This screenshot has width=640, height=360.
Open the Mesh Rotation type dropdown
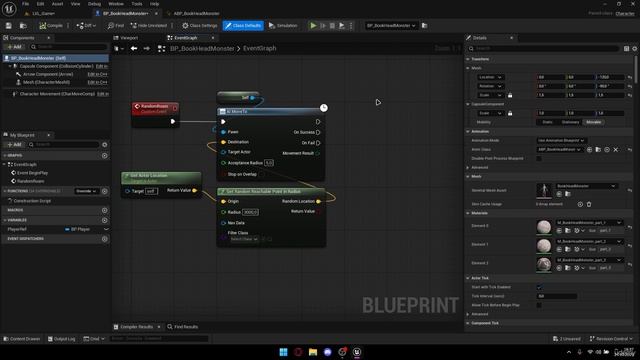point(490,86)
